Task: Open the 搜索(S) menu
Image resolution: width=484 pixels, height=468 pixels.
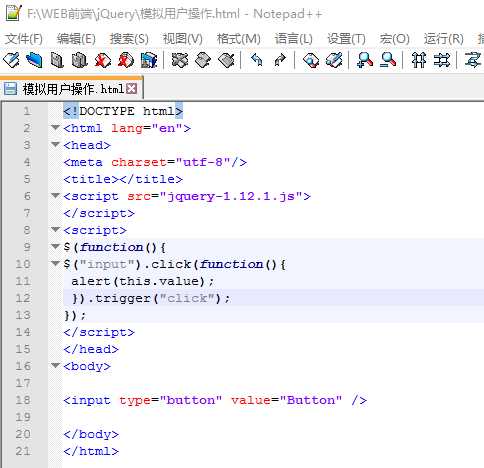Action: [x=129, y=39]
